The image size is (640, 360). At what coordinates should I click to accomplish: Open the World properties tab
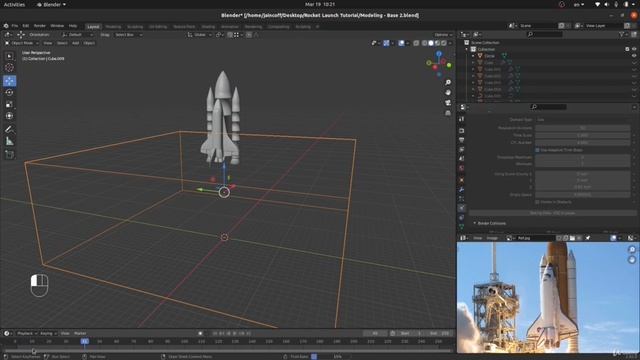pyautogui.click(x=462, y=168)
